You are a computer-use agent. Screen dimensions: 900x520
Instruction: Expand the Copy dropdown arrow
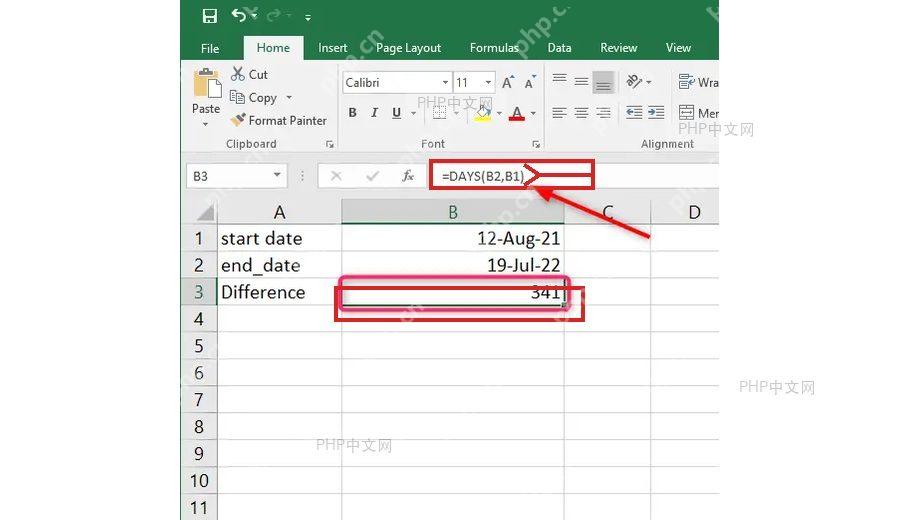point(289,98)
